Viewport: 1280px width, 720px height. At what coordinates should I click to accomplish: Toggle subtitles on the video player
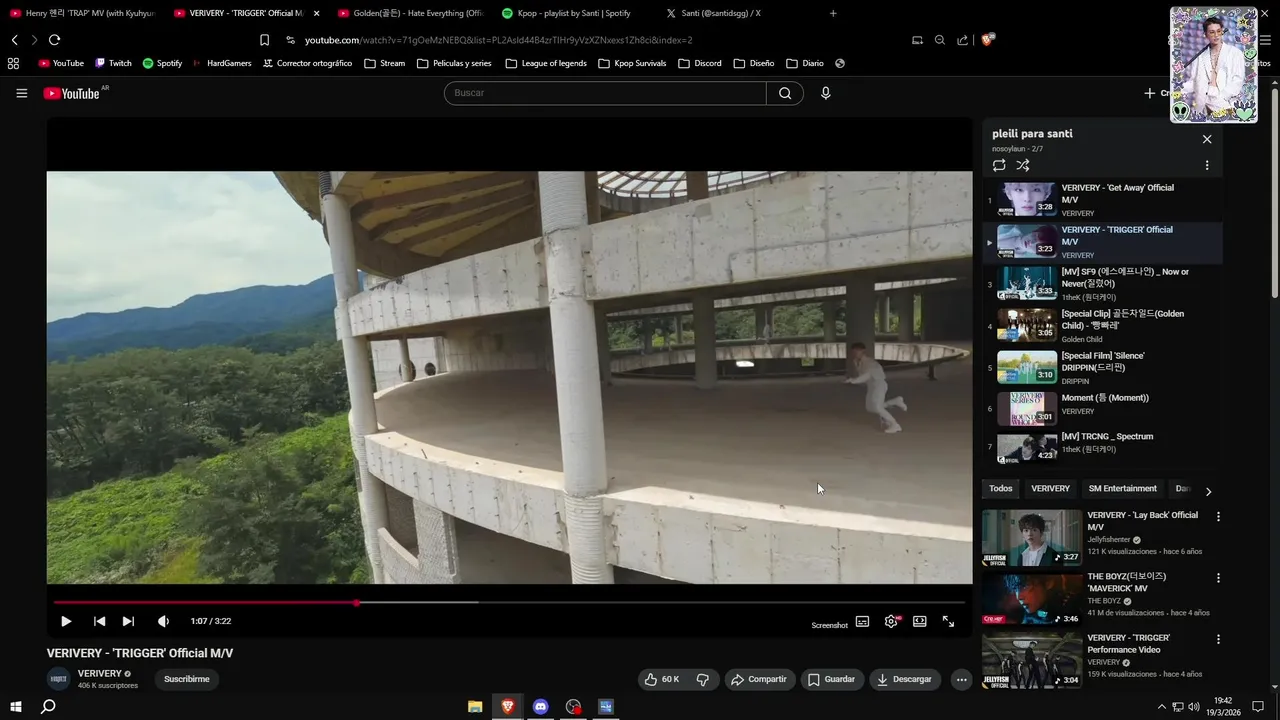[x=862, y=621]
